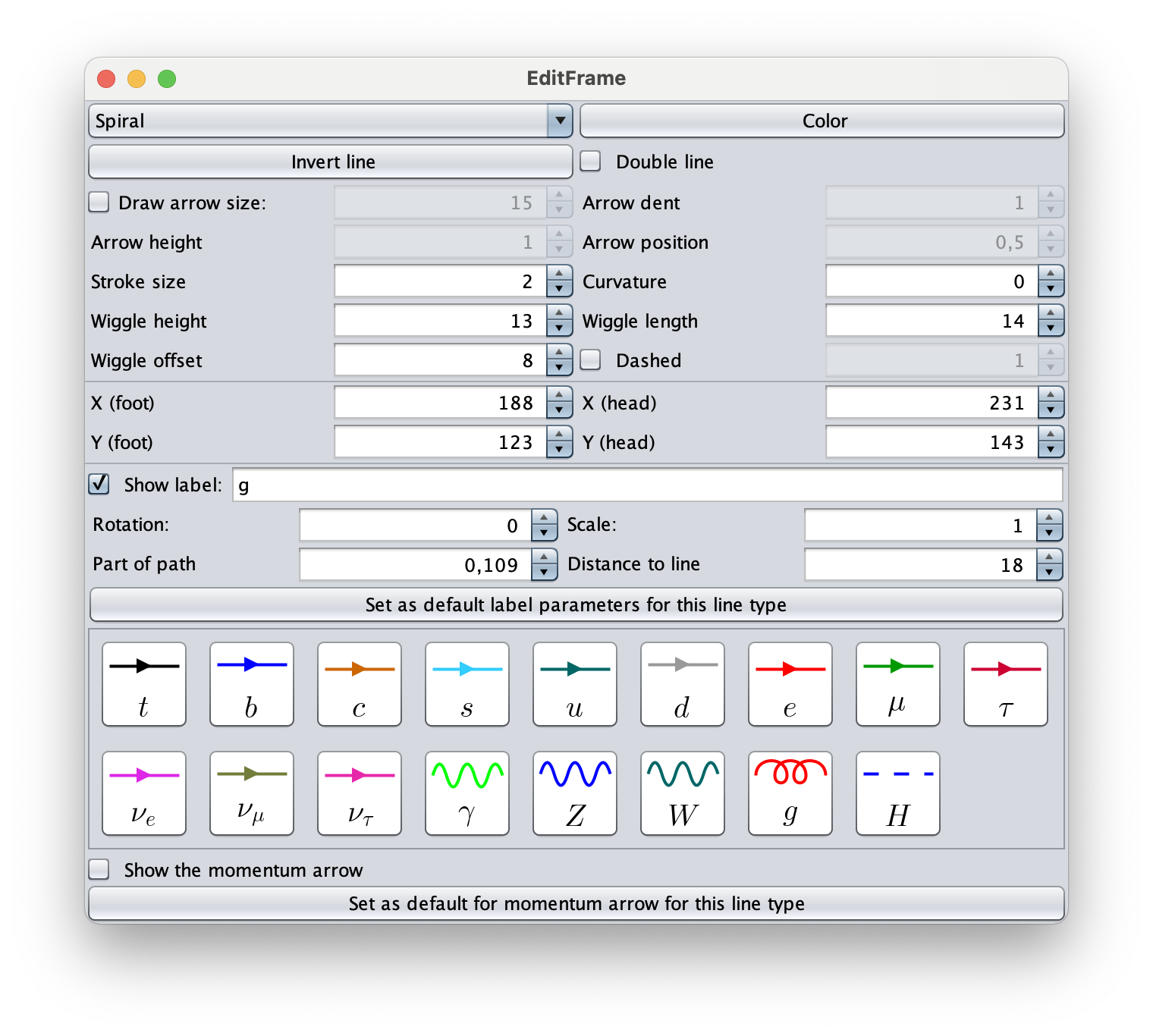Enable the Double line checkbox
This screenshot has height=1036, width=1153.
[591, 162]
